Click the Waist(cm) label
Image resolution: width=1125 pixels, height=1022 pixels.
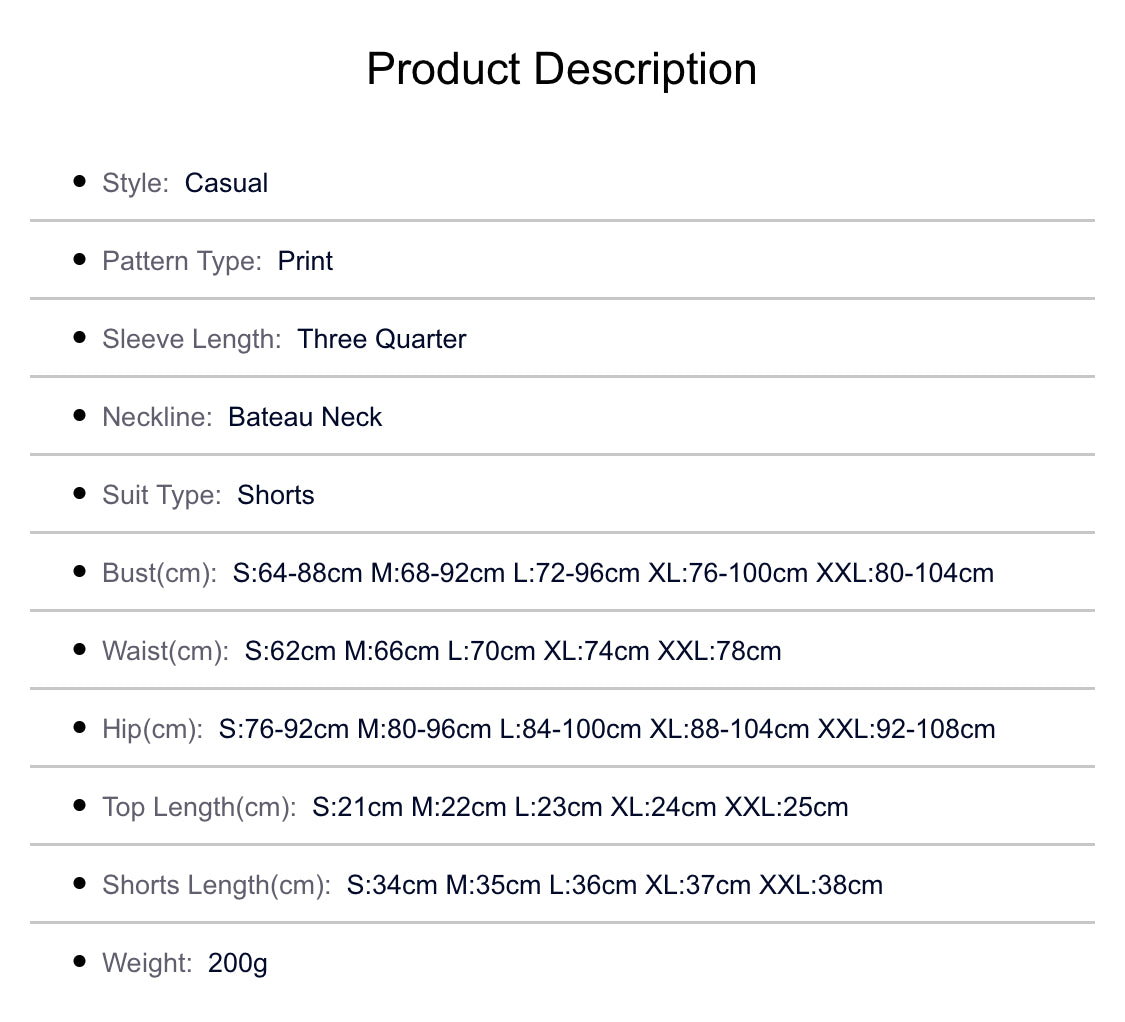(x=165, y=651)
